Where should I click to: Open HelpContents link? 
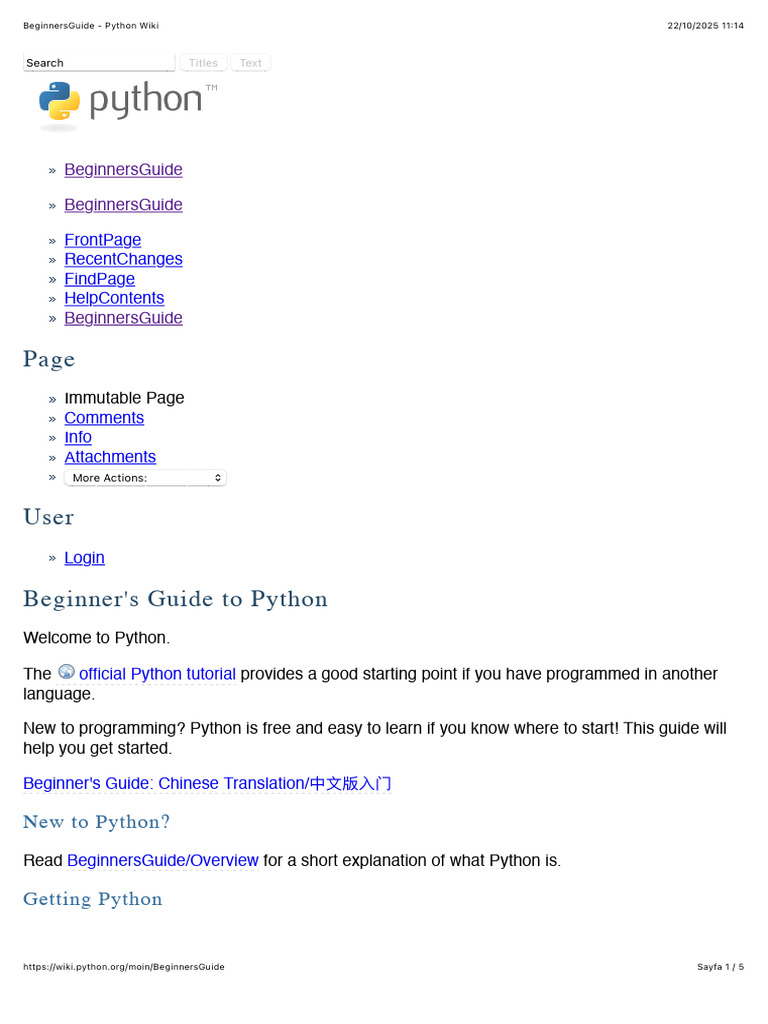(114, 298)
